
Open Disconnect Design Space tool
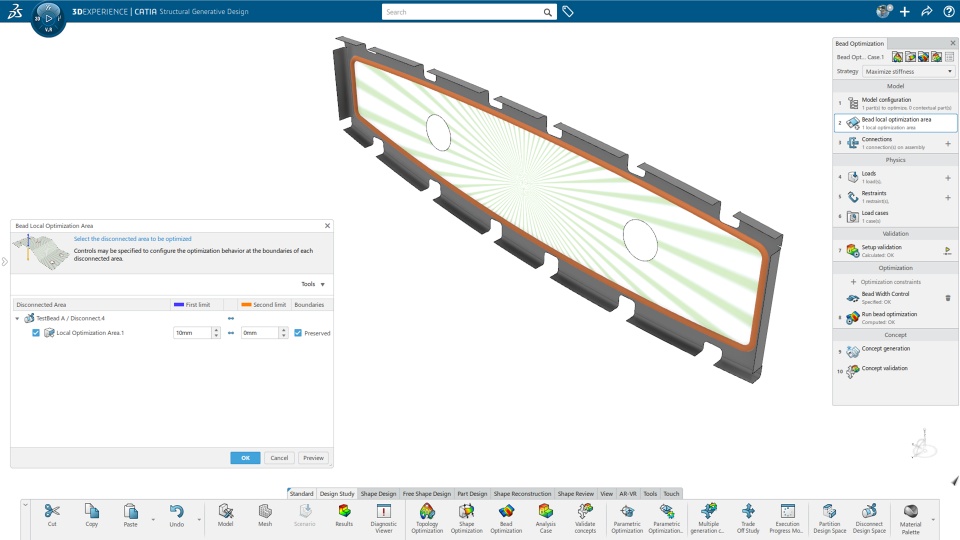tap(869, 518)
